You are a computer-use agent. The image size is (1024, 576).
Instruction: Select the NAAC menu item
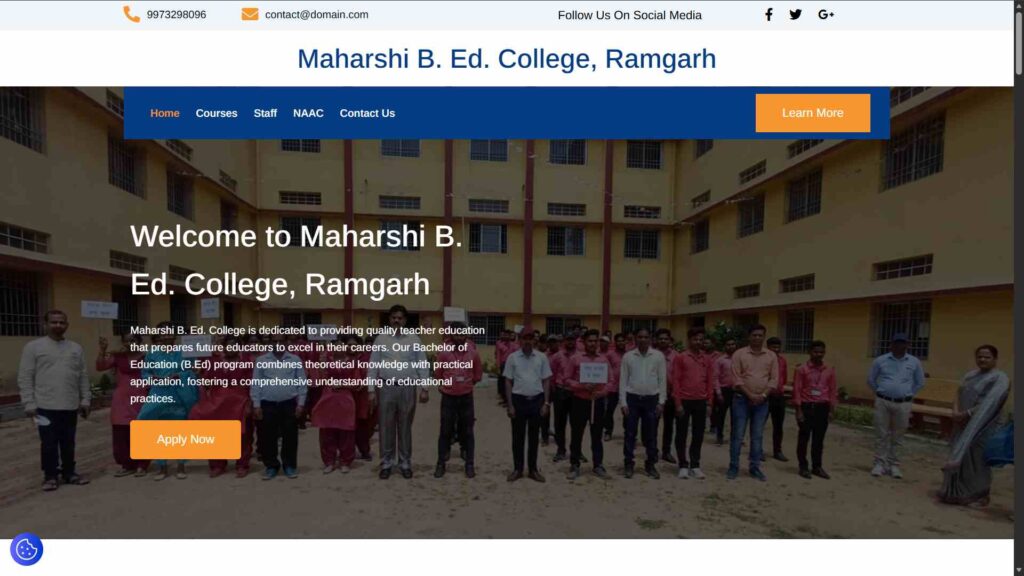pos(308,113)
